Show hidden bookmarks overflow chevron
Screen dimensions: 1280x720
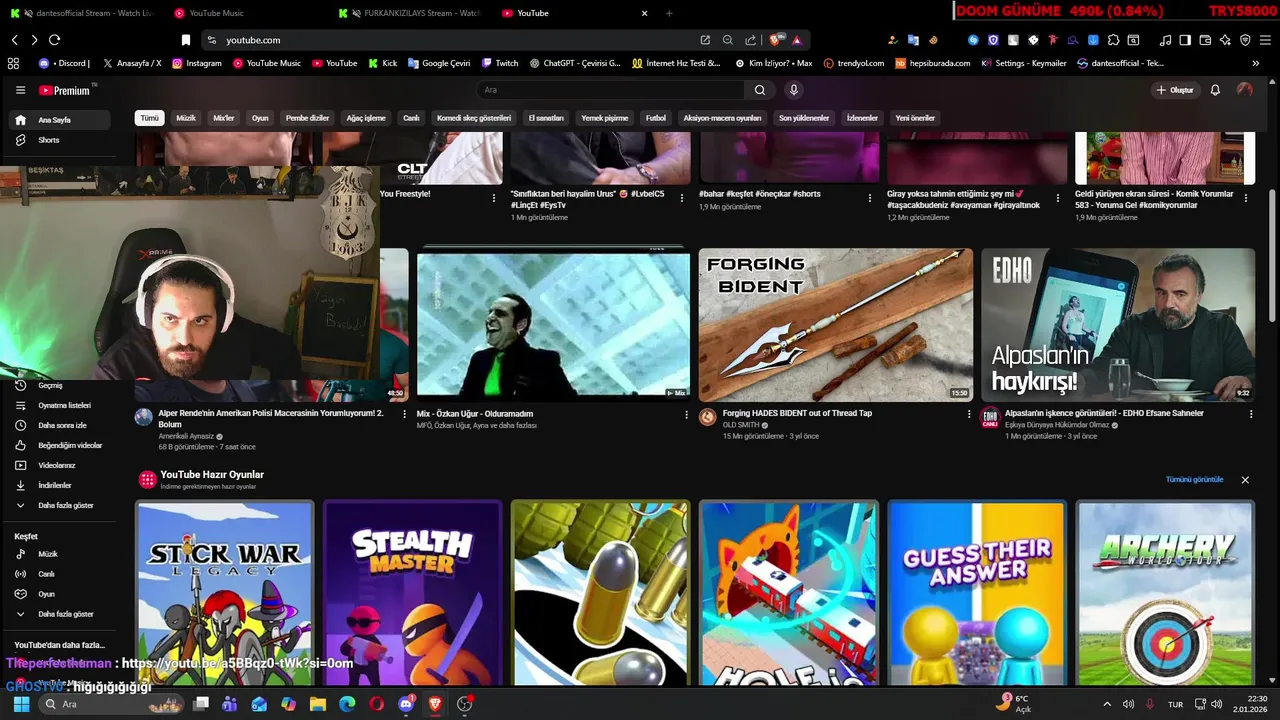coord(1256,63)
